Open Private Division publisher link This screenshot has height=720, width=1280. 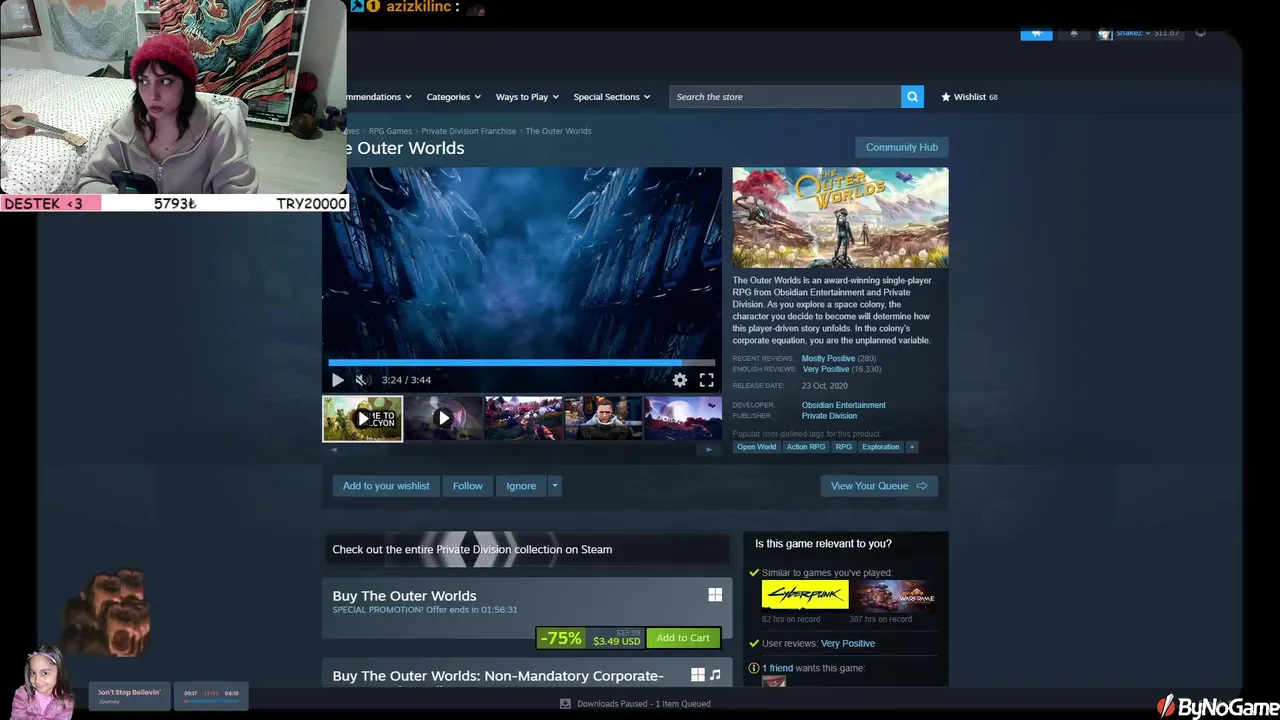point(829,416)
